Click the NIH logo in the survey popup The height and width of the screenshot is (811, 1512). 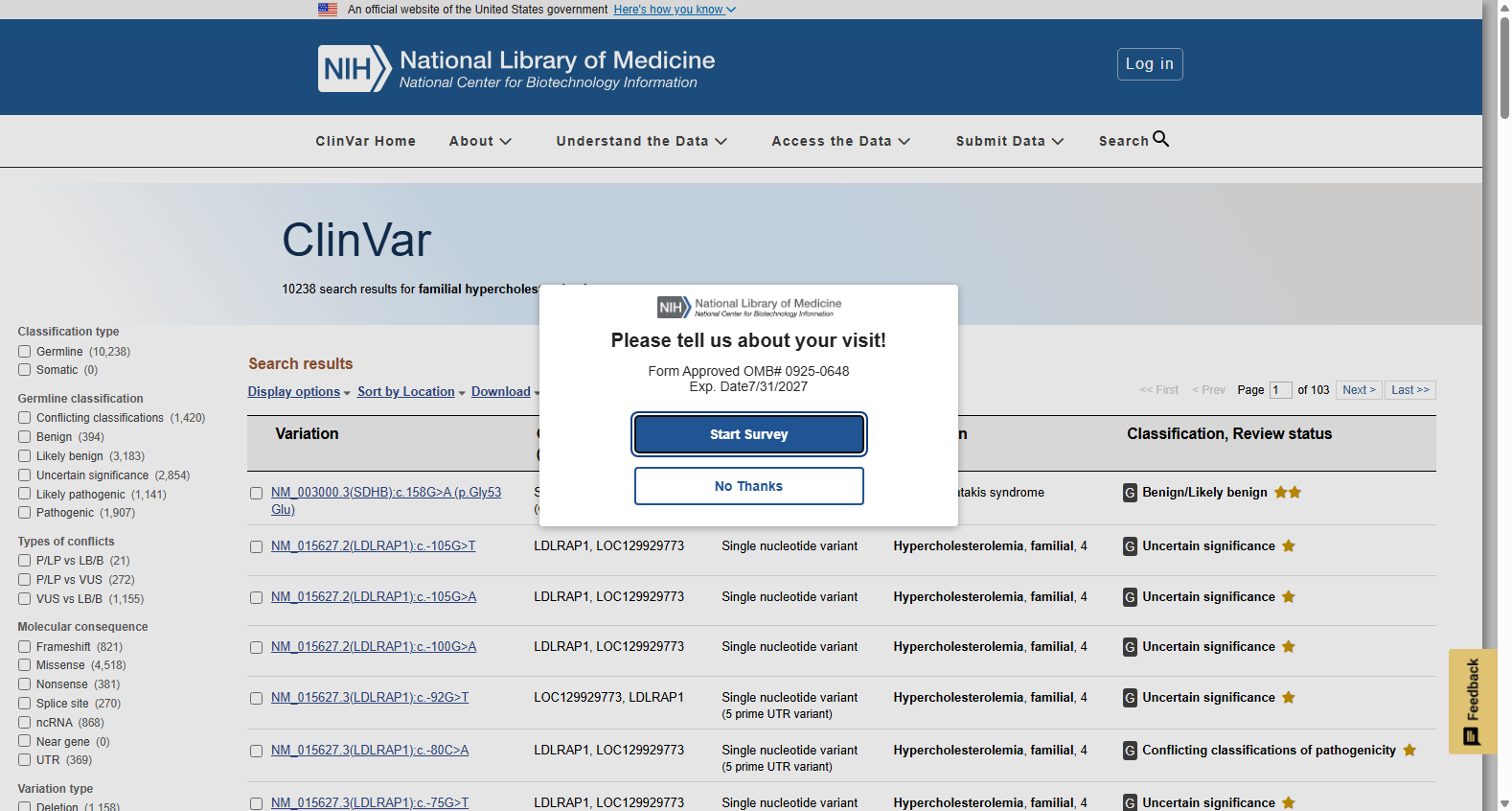coord(674,307)
